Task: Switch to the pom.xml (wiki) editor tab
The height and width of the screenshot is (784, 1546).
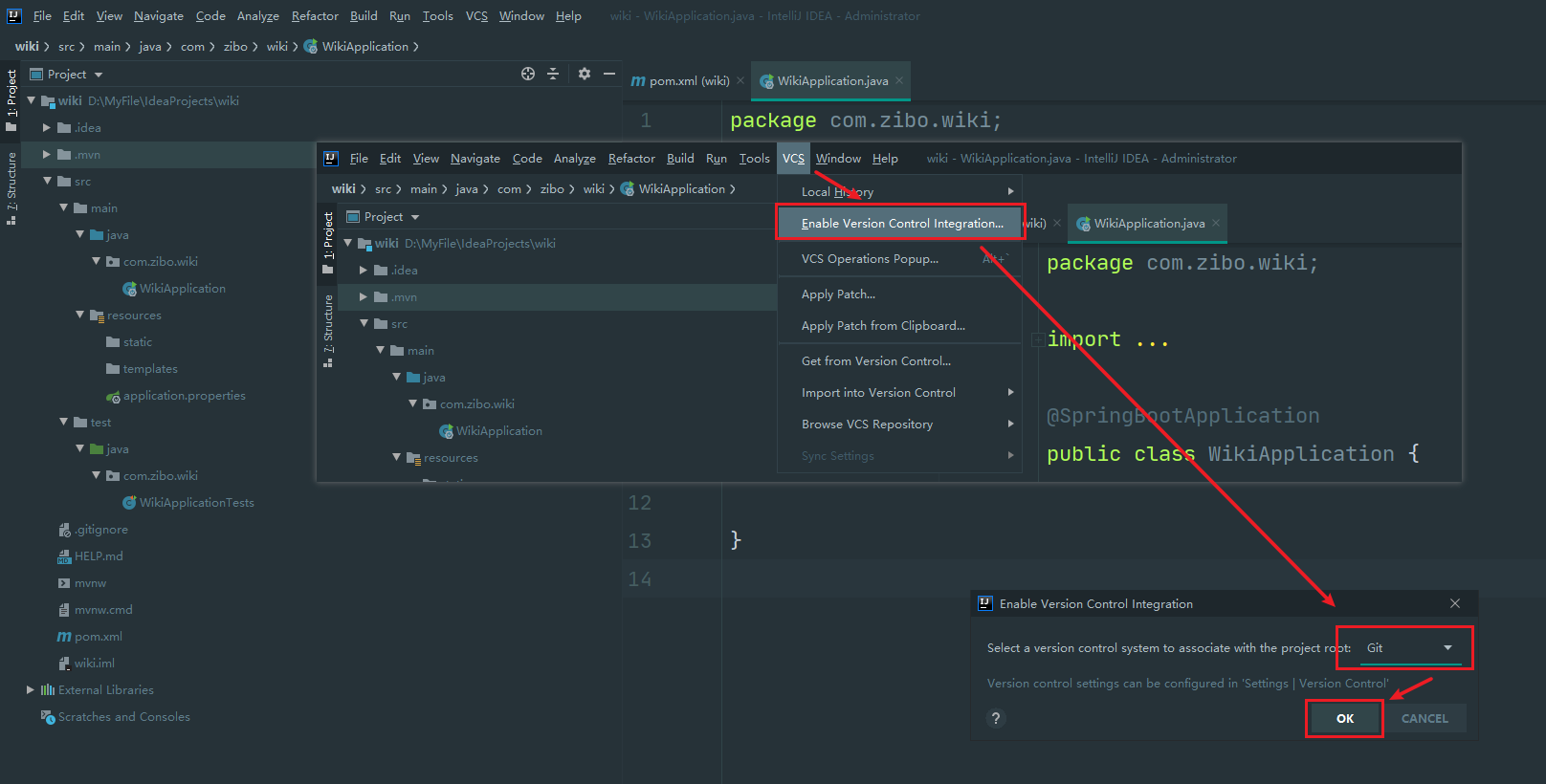Action: pos(680,81)
